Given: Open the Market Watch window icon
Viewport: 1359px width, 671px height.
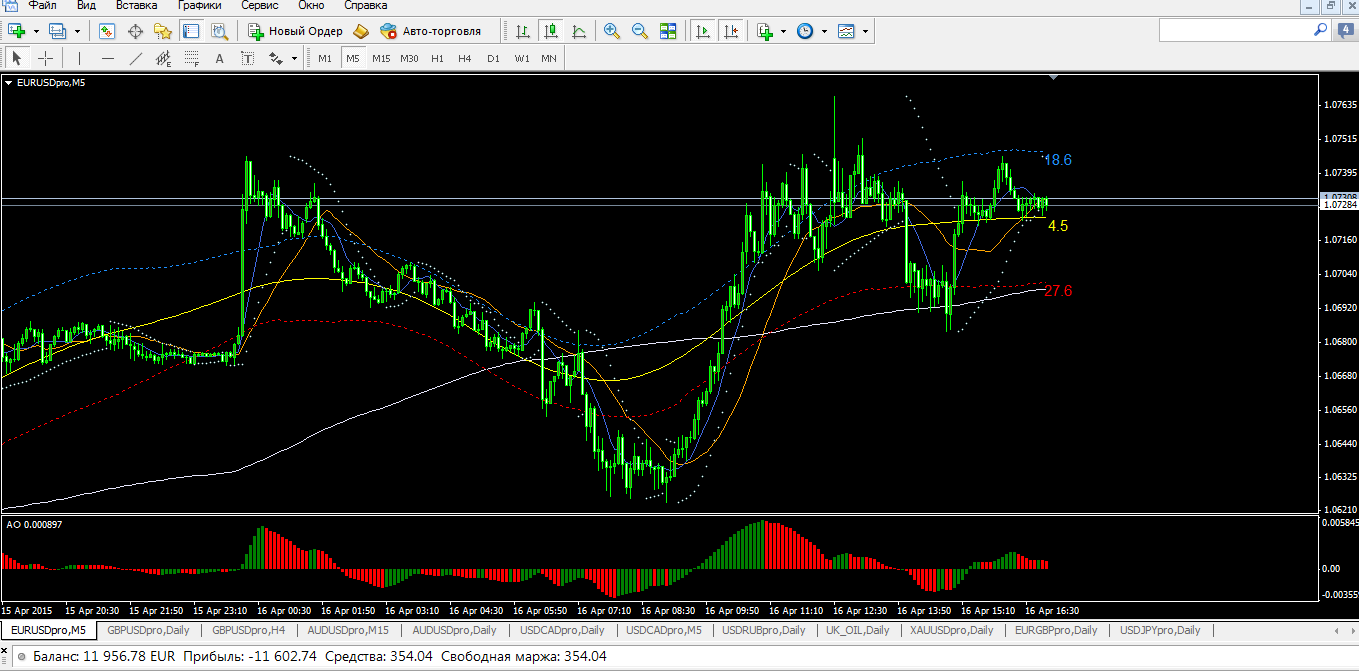Looking at the screenshot, I should coord(108,31).
